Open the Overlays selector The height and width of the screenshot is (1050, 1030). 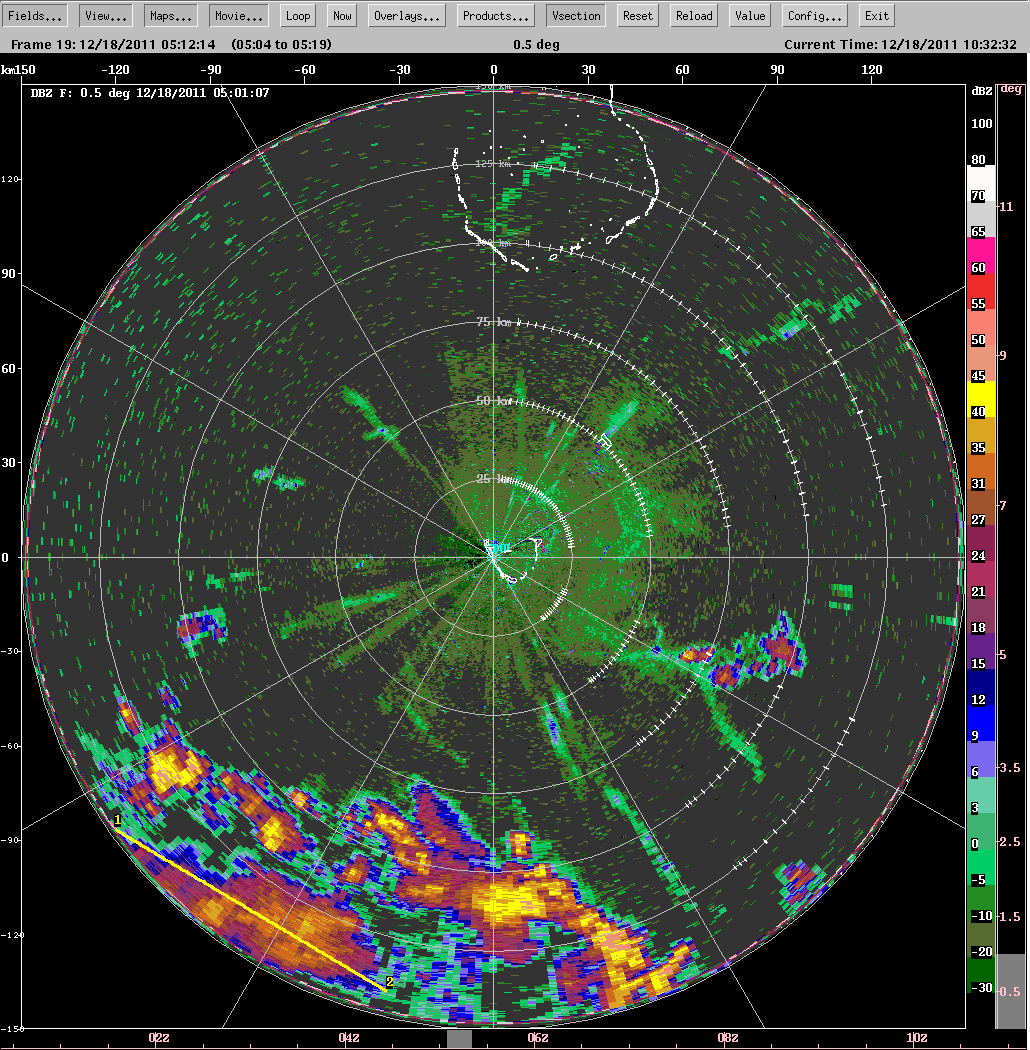405,15
